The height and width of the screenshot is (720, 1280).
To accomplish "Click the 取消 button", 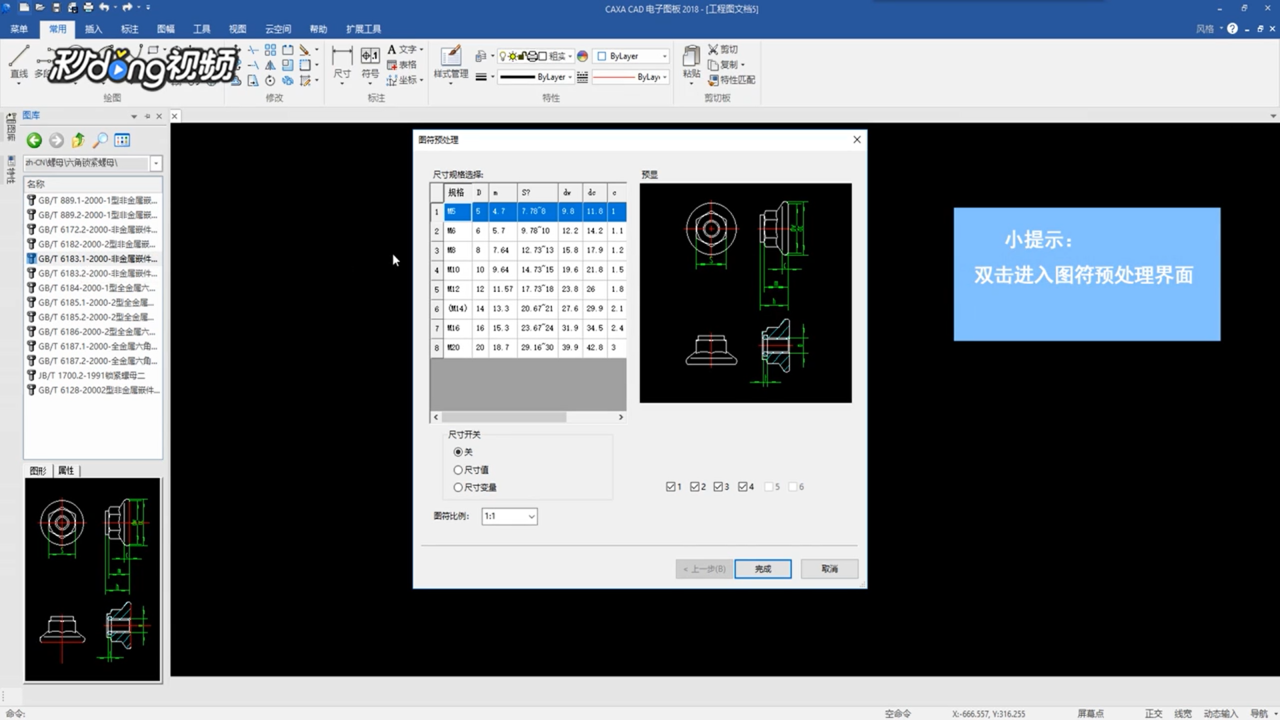I will (830, 569).
